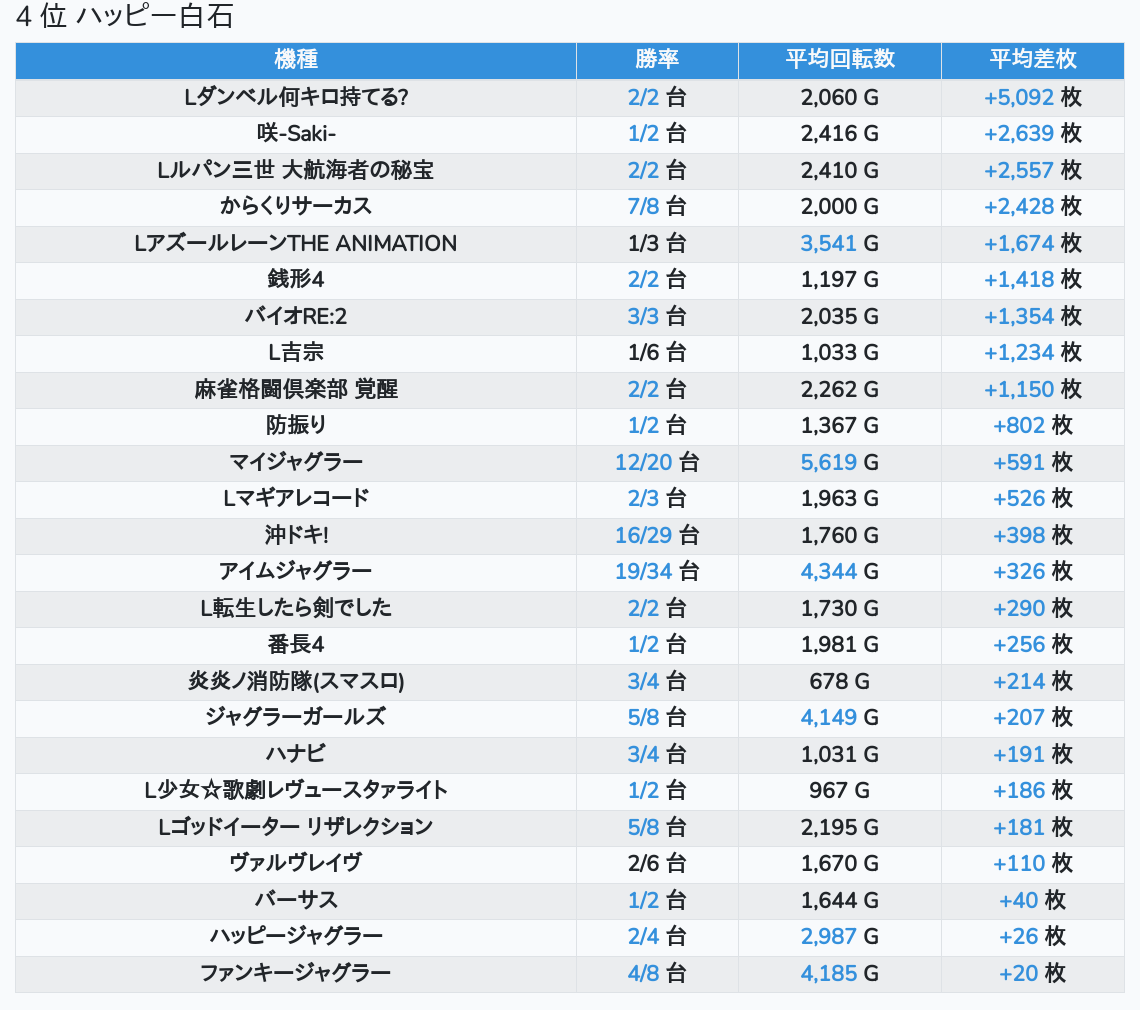Select the 咲-Saki- machine name
The width and height of the screenshot is (1140, 1010).
(296, 134)
